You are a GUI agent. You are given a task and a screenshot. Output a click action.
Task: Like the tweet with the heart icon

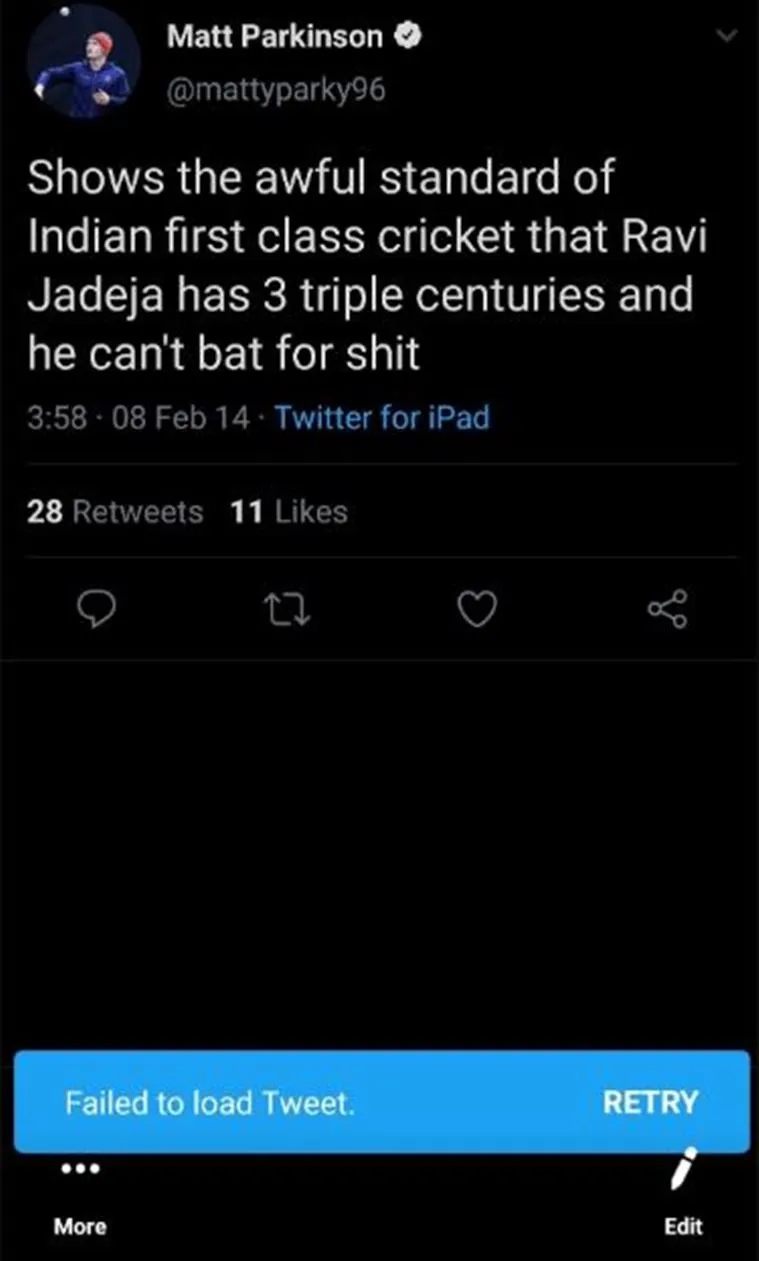tap(479, 608)
